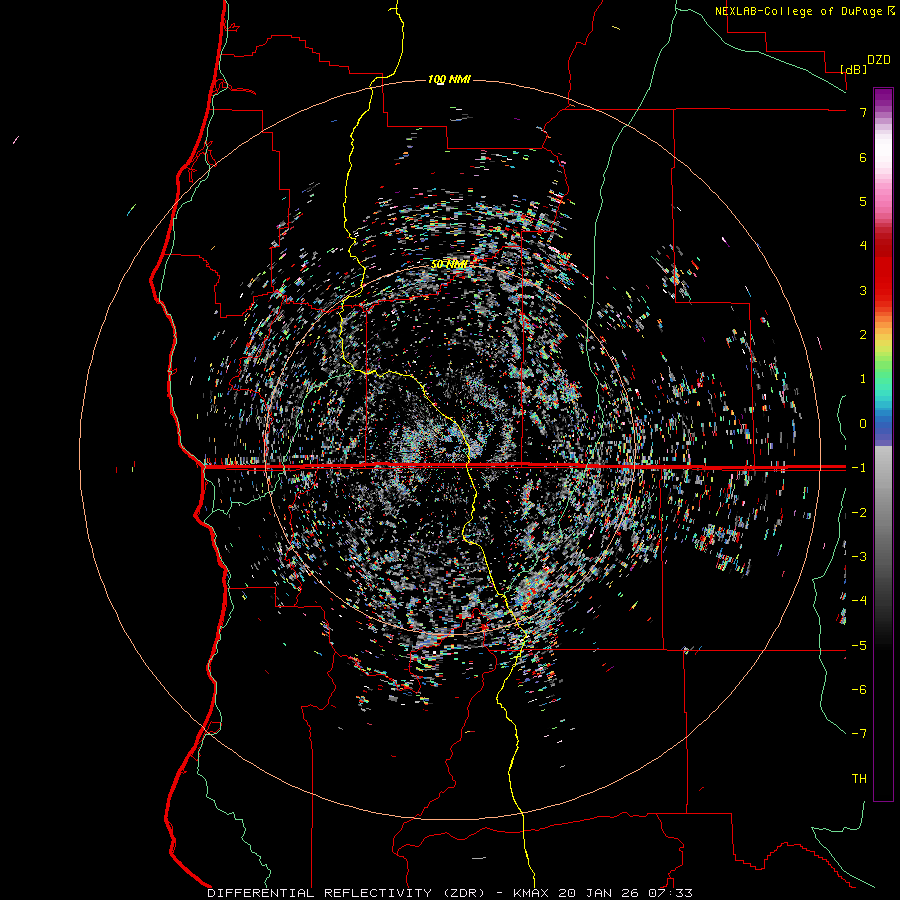900x900 pixels.
Task: Click the 20 JAN 26 date text
Action: 598,893
